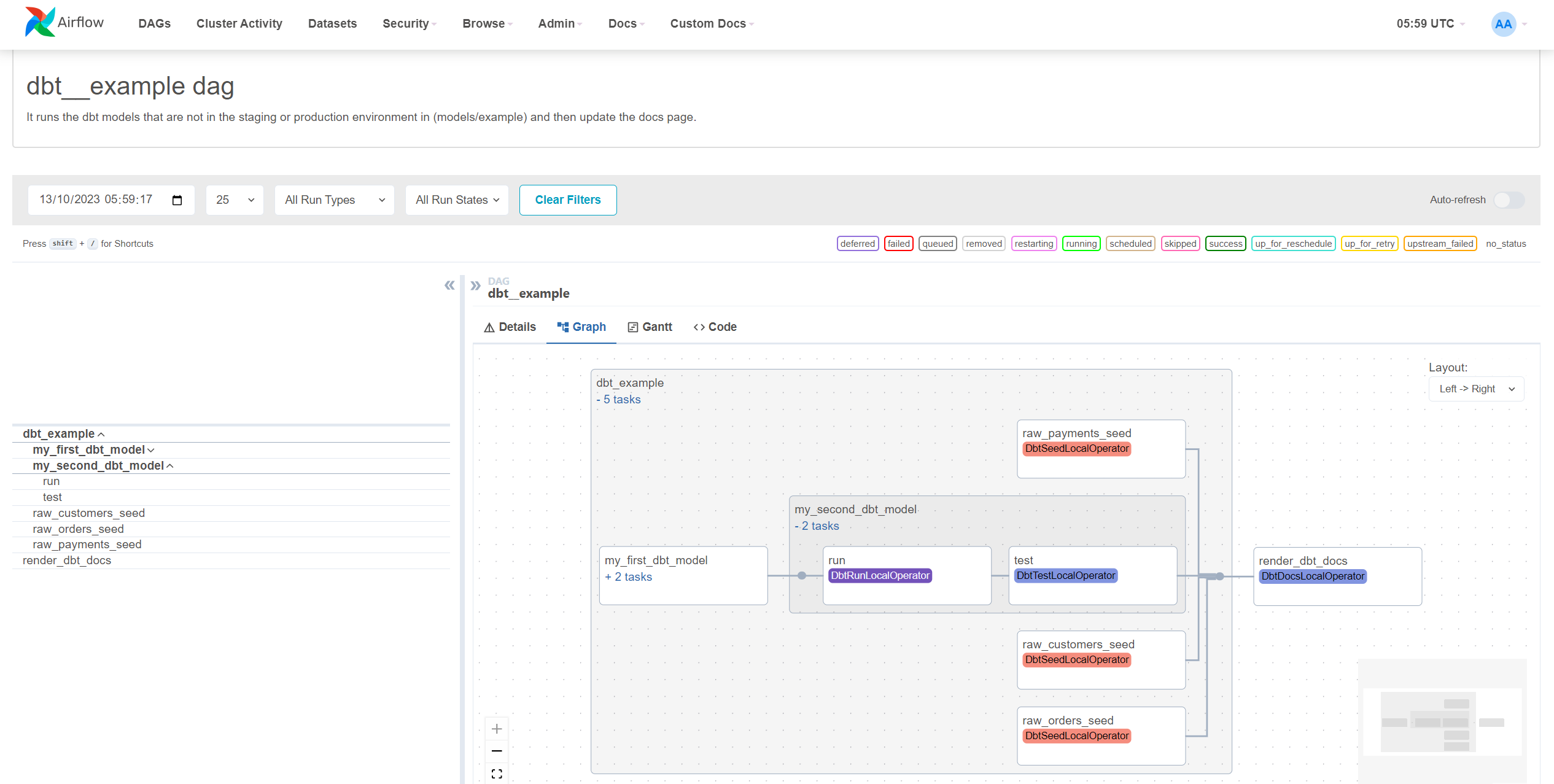Switch to the Details tab
This screenshot has width=1554, height=784.
tap(510, 327)
